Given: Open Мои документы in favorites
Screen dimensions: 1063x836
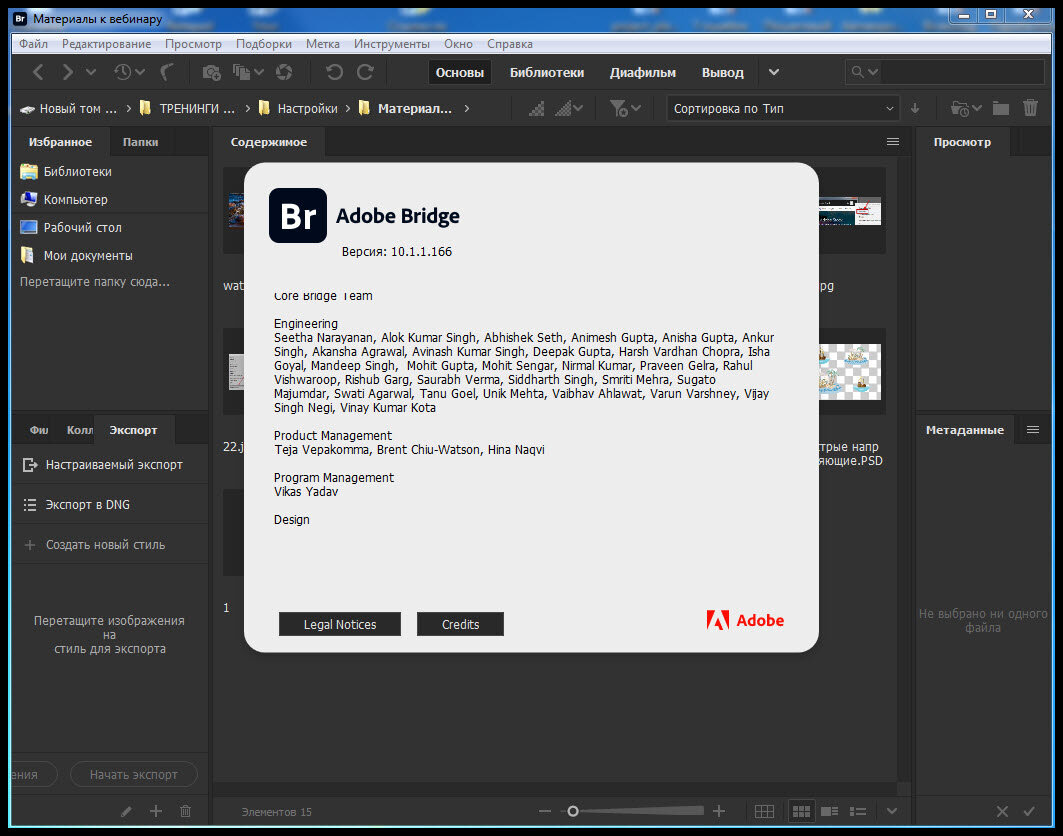Looking at the screenshot, I should [76, 256].
